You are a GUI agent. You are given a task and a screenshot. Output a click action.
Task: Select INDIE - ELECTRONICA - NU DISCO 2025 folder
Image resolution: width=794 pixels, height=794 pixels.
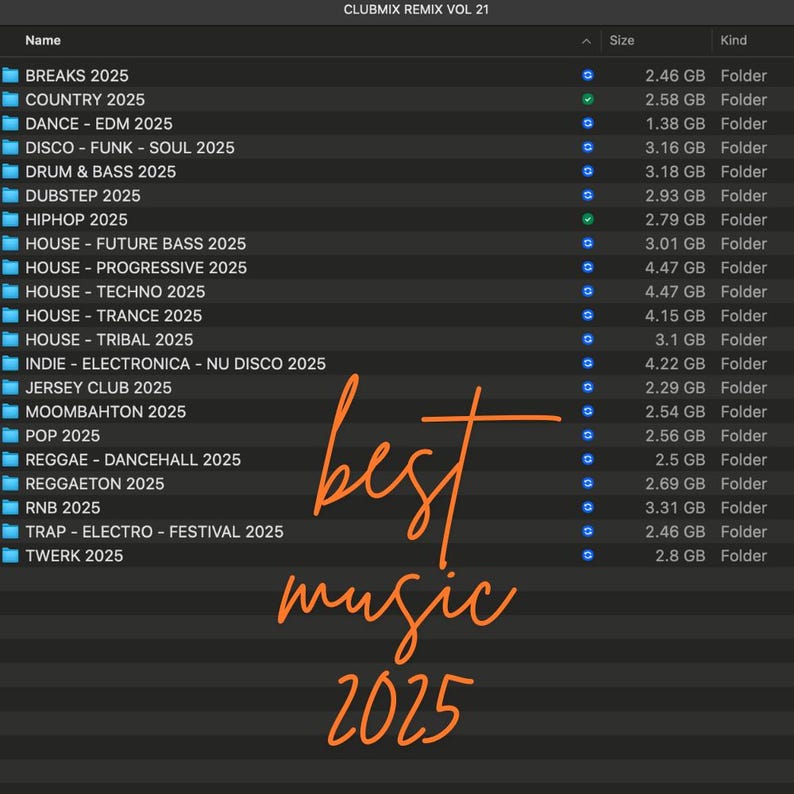(x=176, y=364)
